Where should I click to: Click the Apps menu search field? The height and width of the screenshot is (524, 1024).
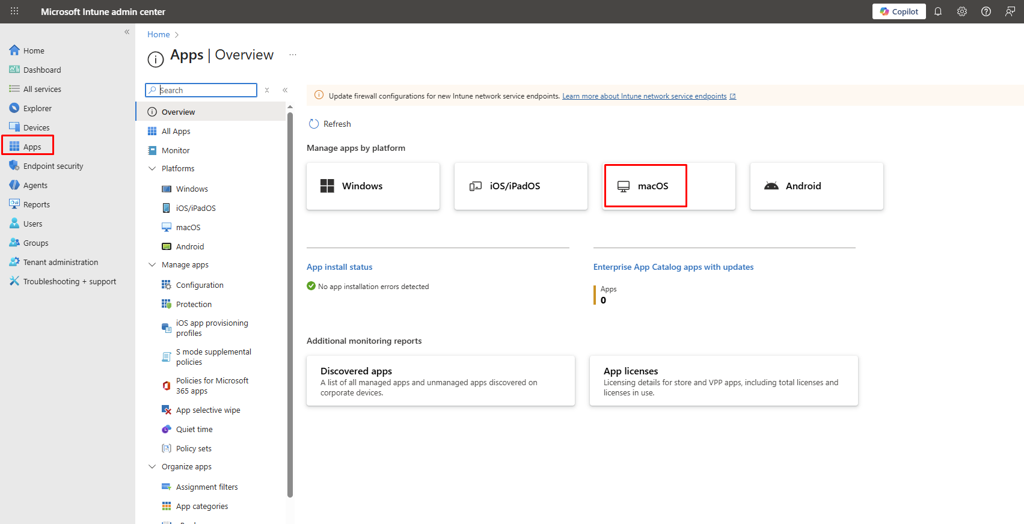point(205,90)
